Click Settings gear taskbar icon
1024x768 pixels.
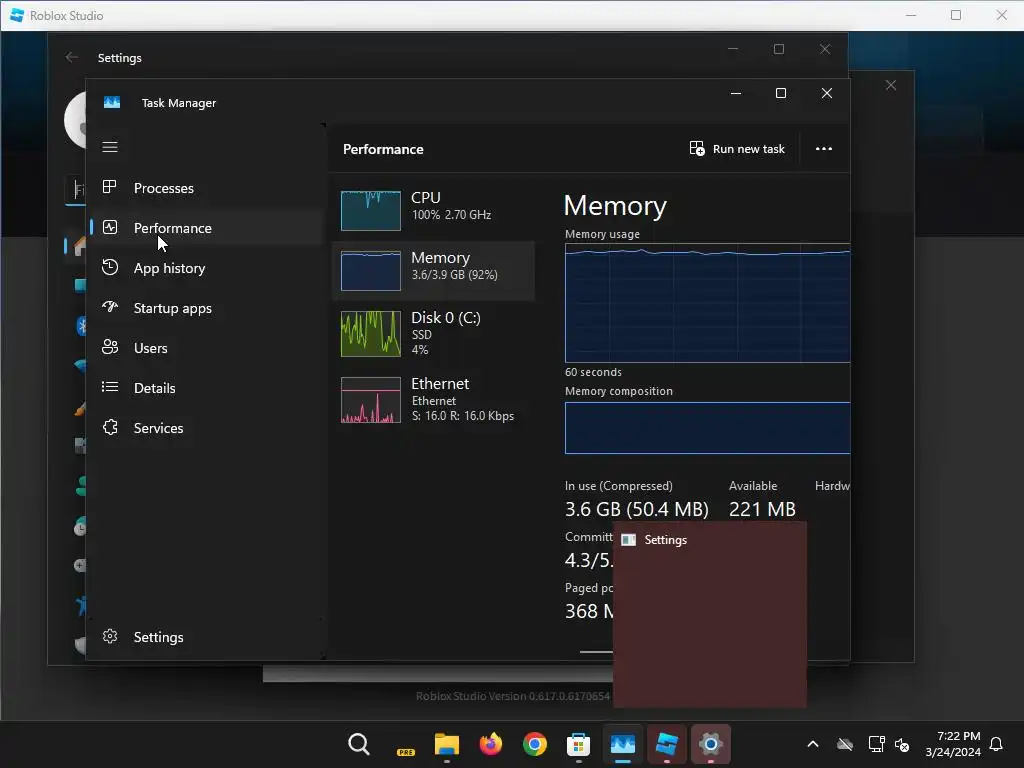pyautogui.click(x=711, y=744)
